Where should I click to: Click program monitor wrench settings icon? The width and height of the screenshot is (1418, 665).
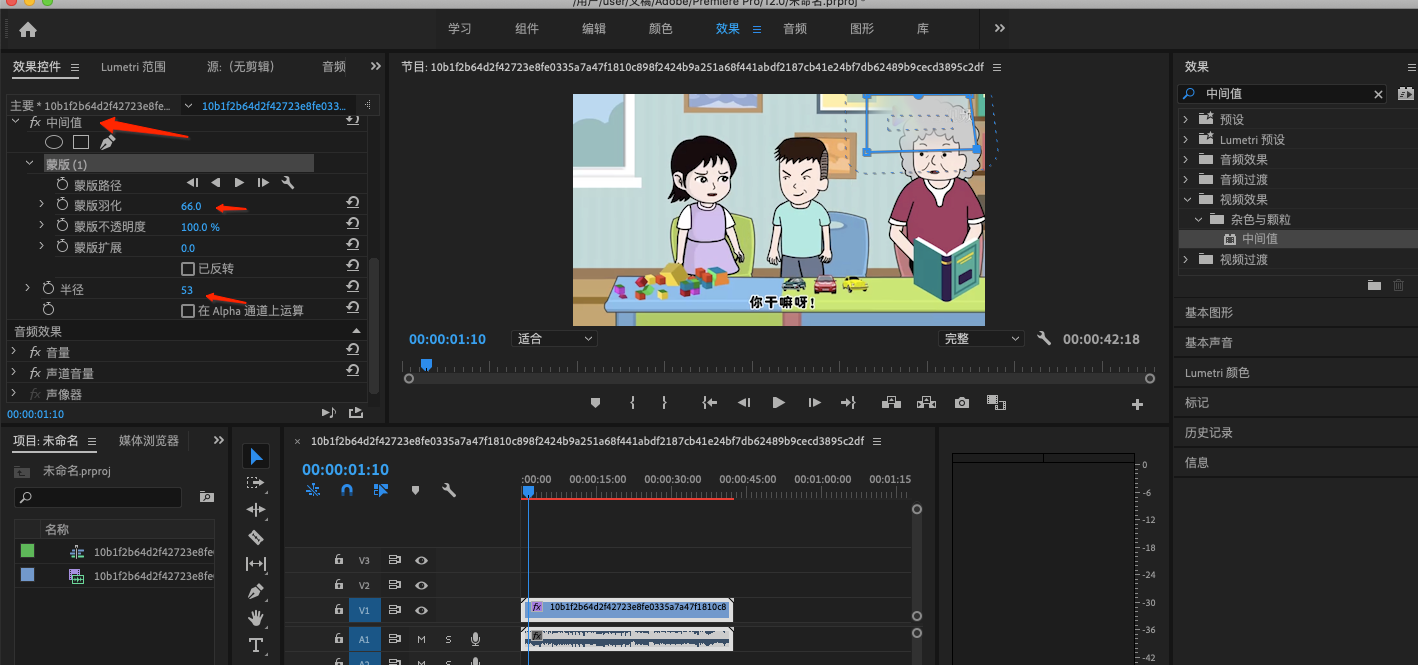pyautogui.click(x=1044, y=339)
